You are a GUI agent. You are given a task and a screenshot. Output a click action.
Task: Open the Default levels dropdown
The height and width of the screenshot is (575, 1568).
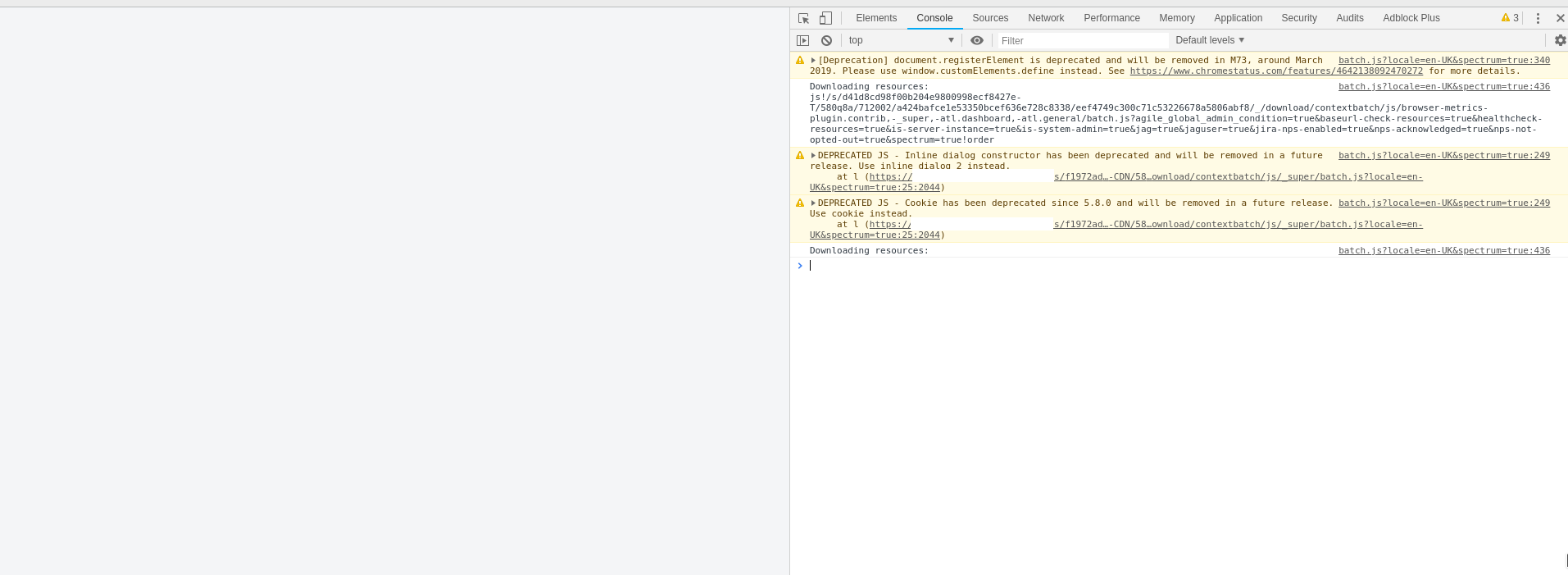[1210, 40]
